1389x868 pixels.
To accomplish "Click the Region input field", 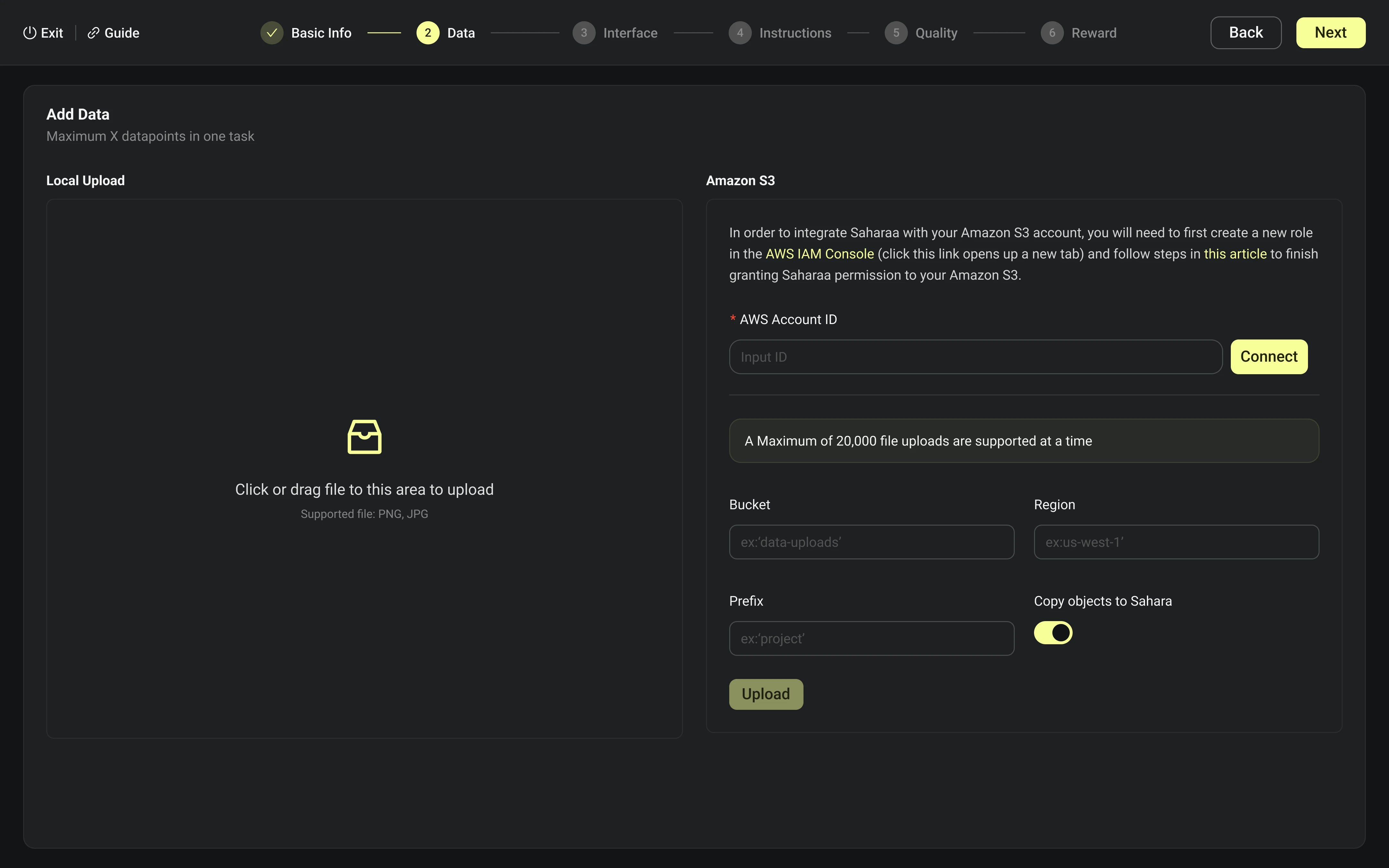I will pyautogui.click(x=1176, y=542).
